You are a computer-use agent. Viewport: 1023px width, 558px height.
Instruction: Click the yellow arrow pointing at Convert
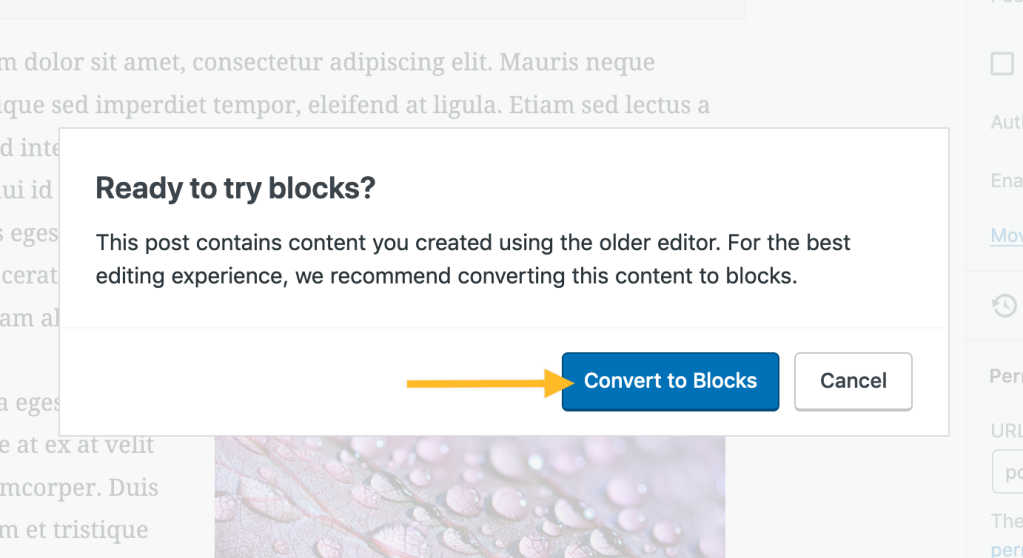click(x=490, y=383)
